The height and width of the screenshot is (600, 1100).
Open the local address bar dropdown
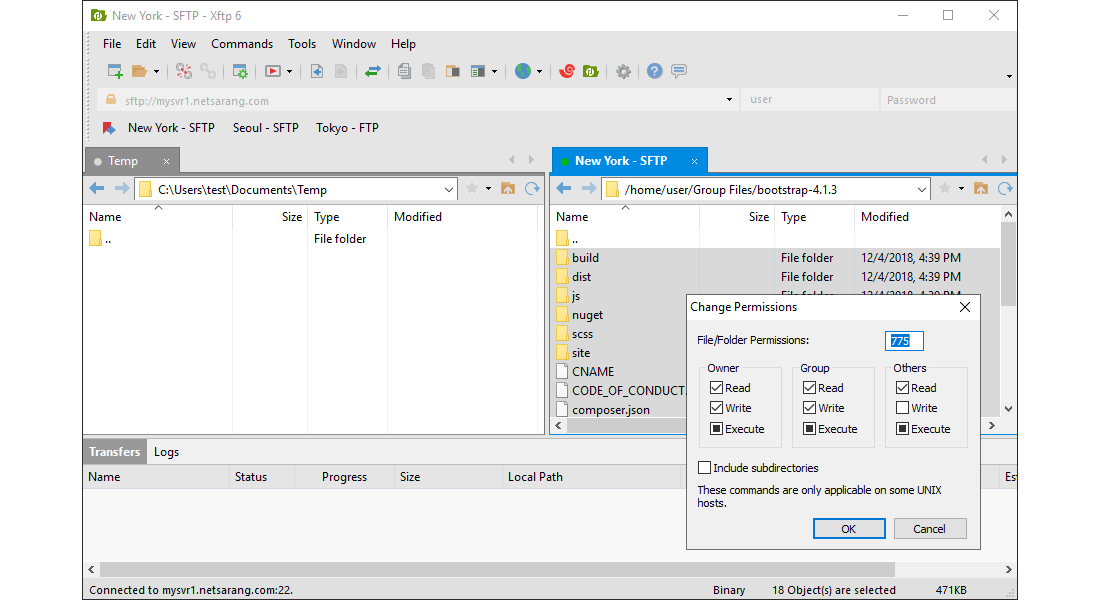click(x=450, y=188)
